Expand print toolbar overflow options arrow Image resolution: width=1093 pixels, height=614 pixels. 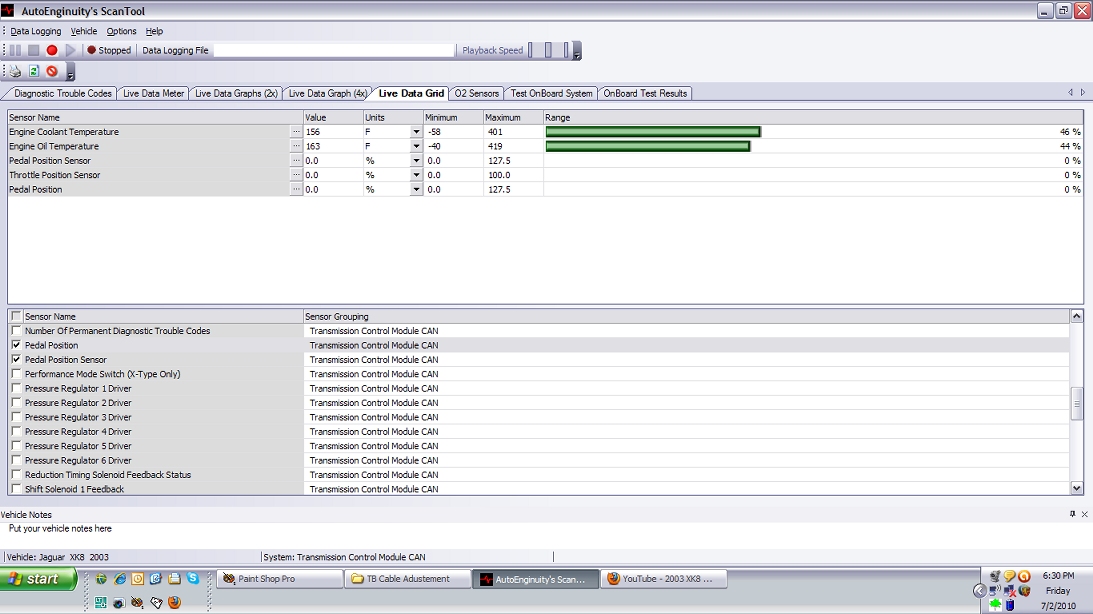point(70,72)
